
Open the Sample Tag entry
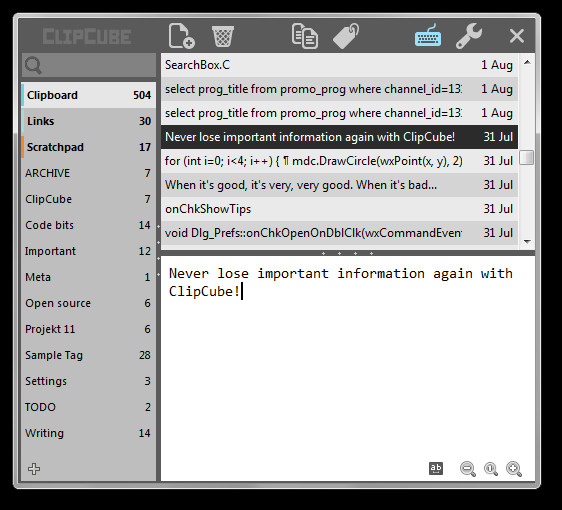coord(89,355)
